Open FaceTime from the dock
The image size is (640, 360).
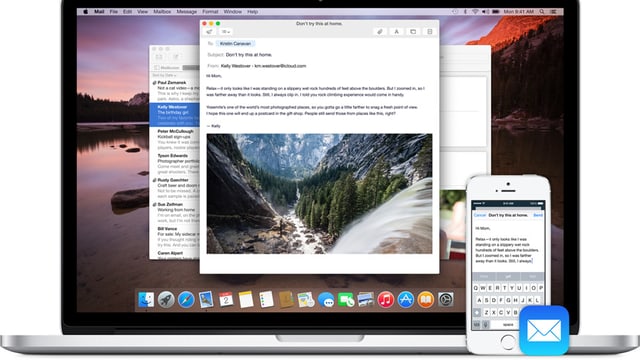pos(346,300)
